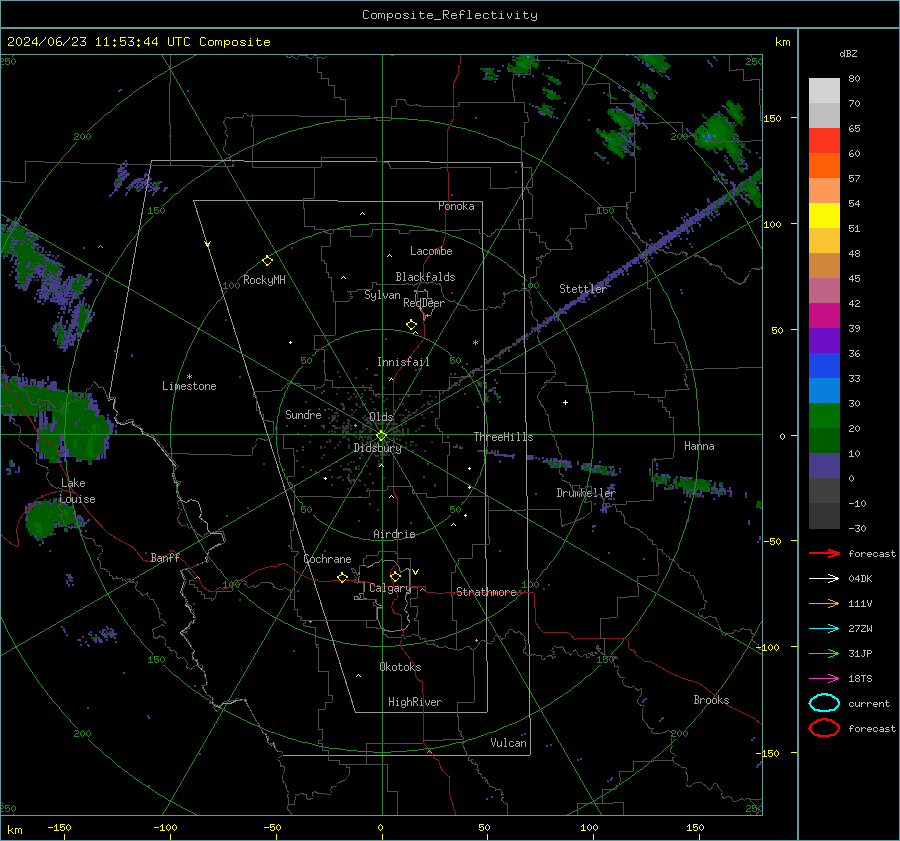
Task: Click the Brooks town label
Action: [x=711, y=700]
